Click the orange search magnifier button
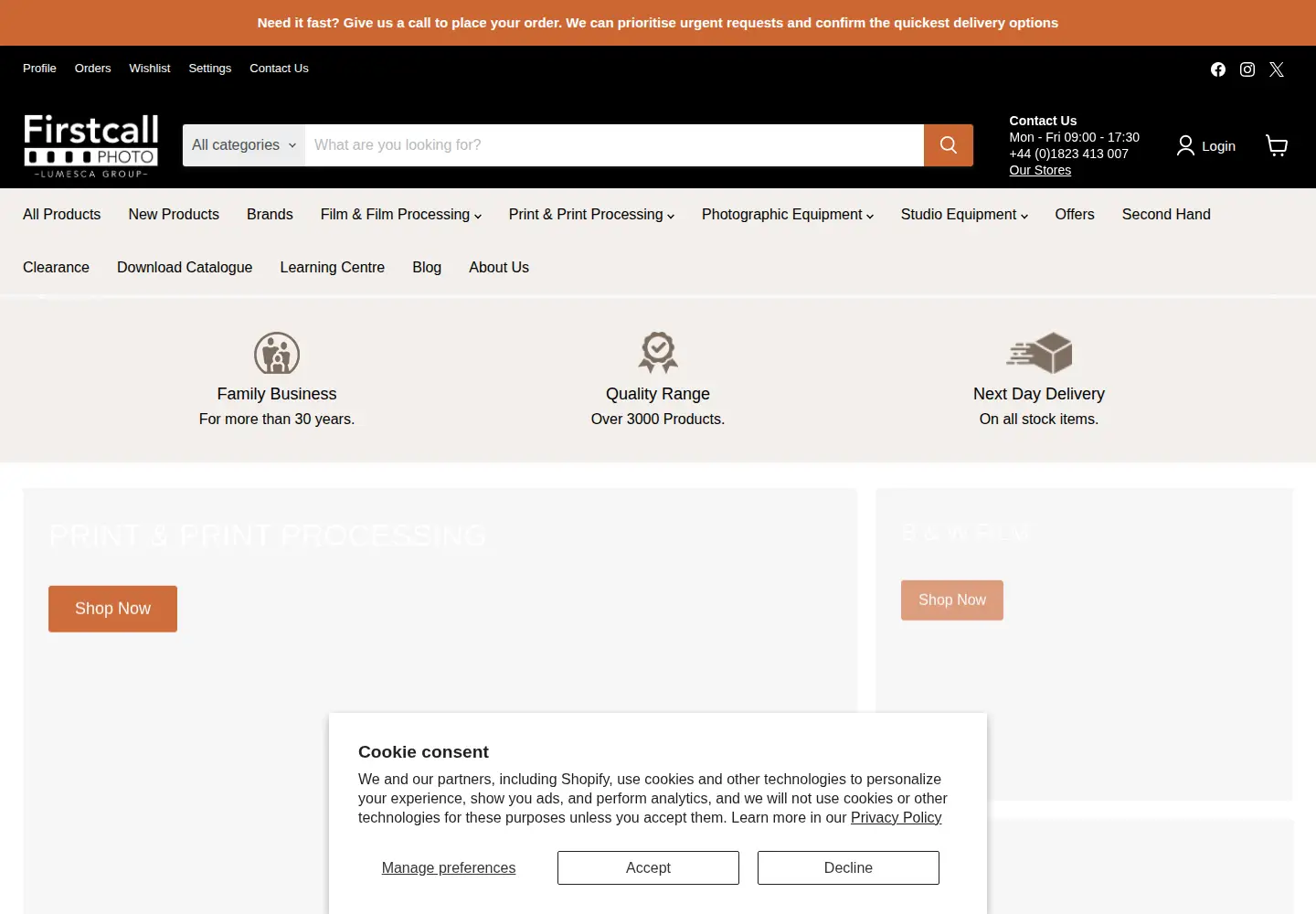 pos(949,145)
